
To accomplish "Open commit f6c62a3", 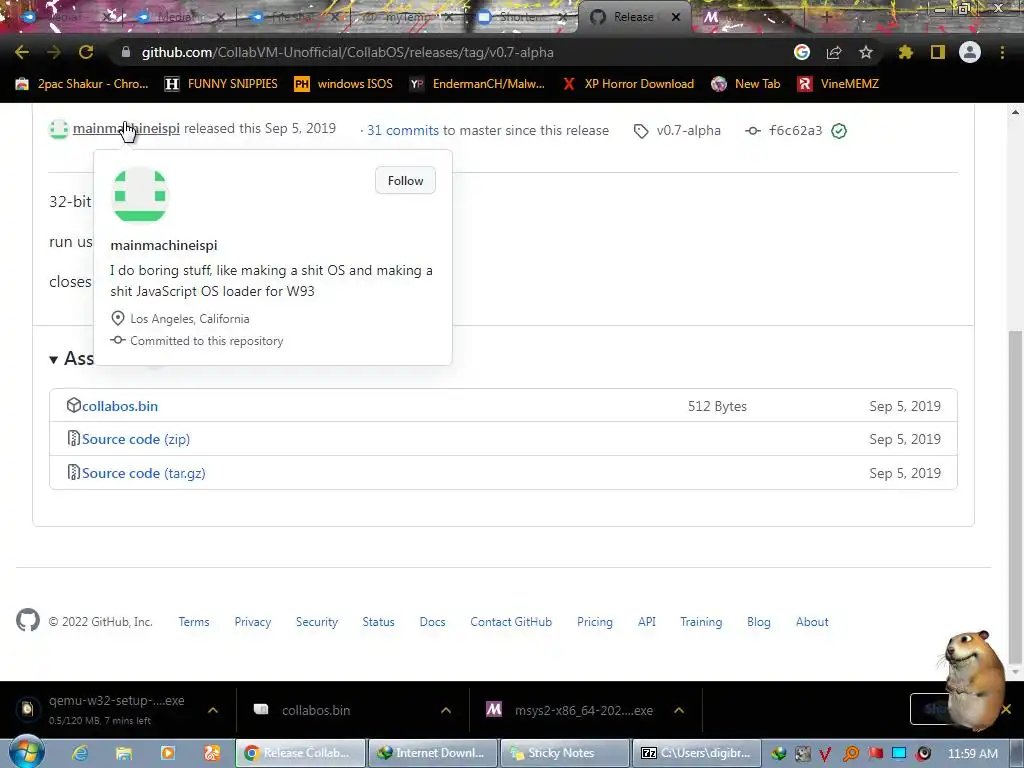I will tap(795, 130).
